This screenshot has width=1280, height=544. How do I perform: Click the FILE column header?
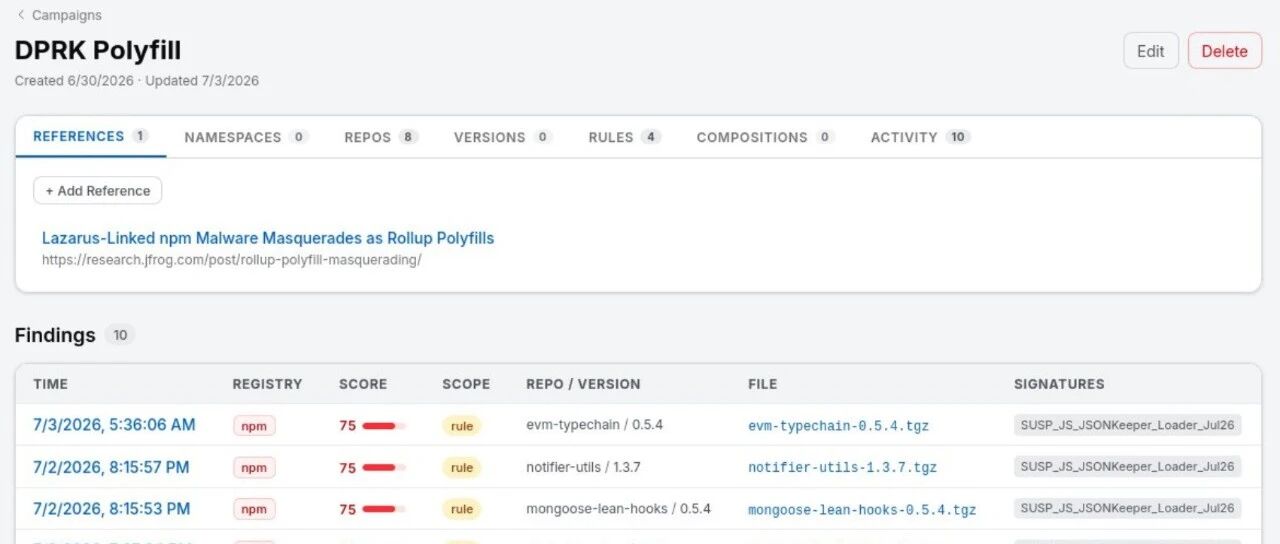[x=762, y=384]
